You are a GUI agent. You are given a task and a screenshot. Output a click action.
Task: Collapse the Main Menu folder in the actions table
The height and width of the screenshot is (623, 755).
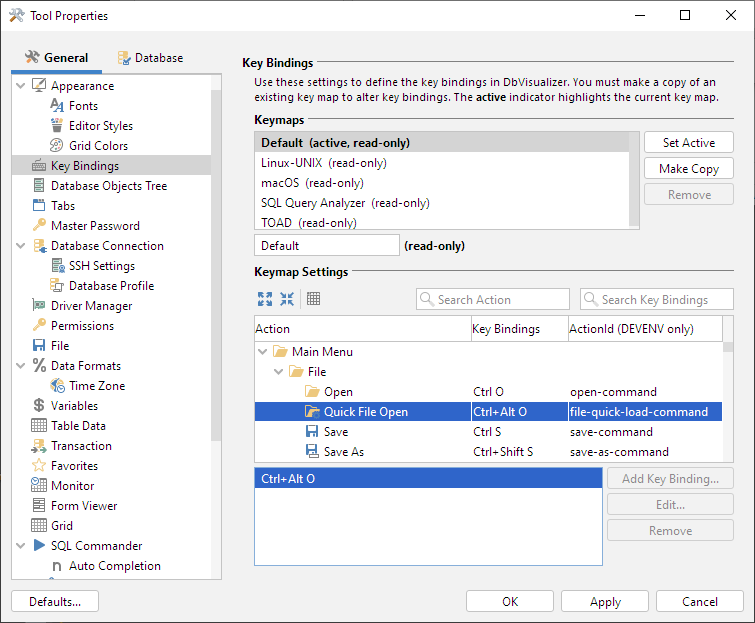263,352
